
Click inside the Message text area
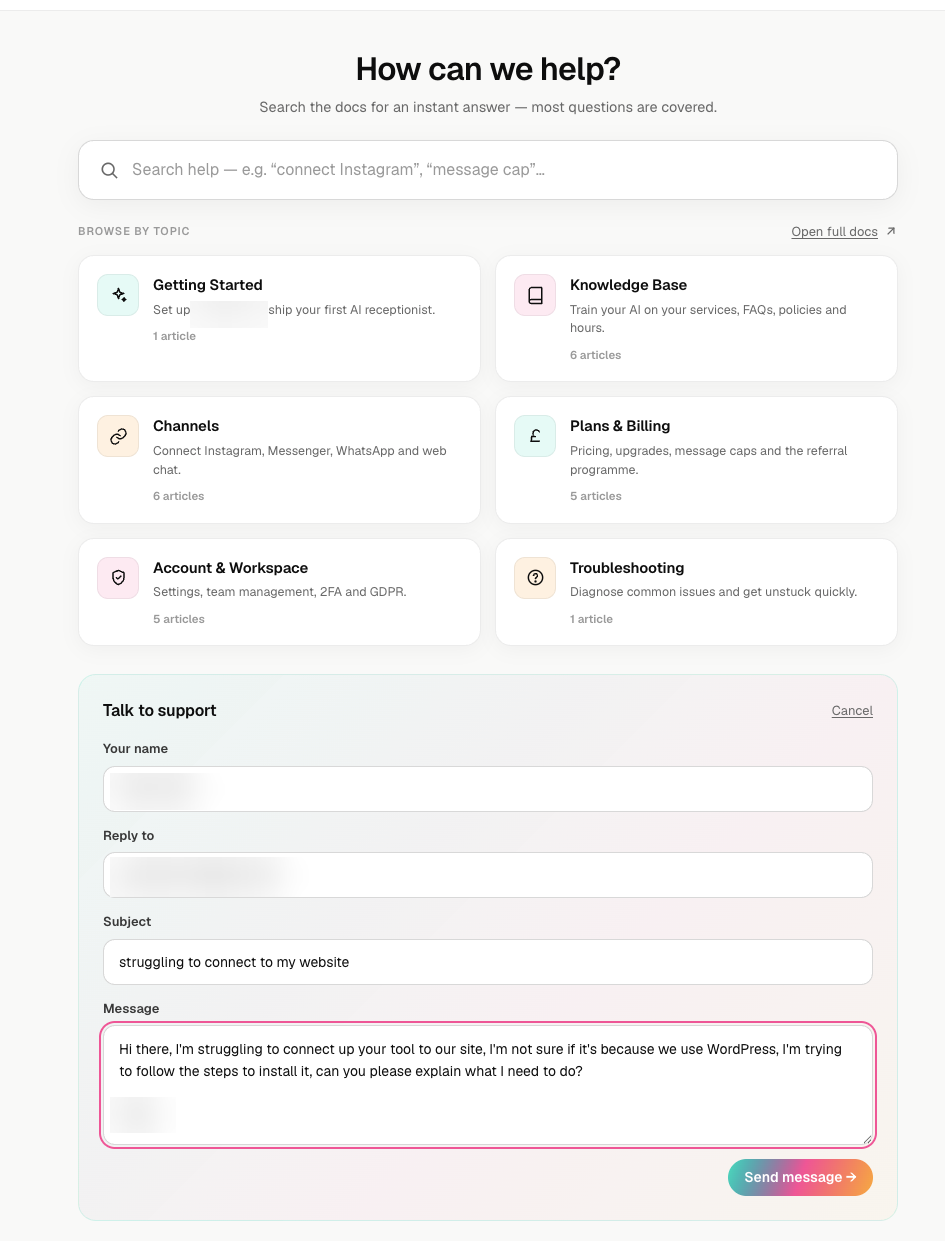click(488, 1085)
